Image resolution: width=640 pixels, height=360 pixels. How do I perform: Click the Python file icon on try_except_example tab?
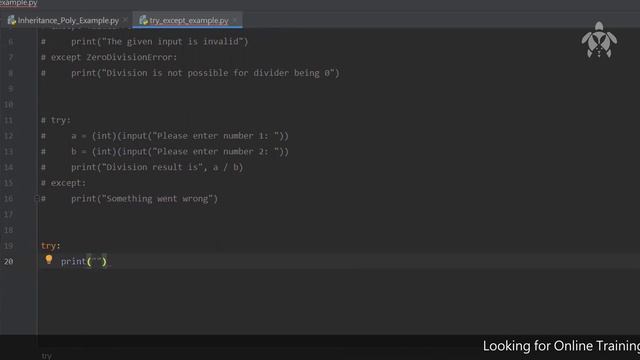click(143, 20)
